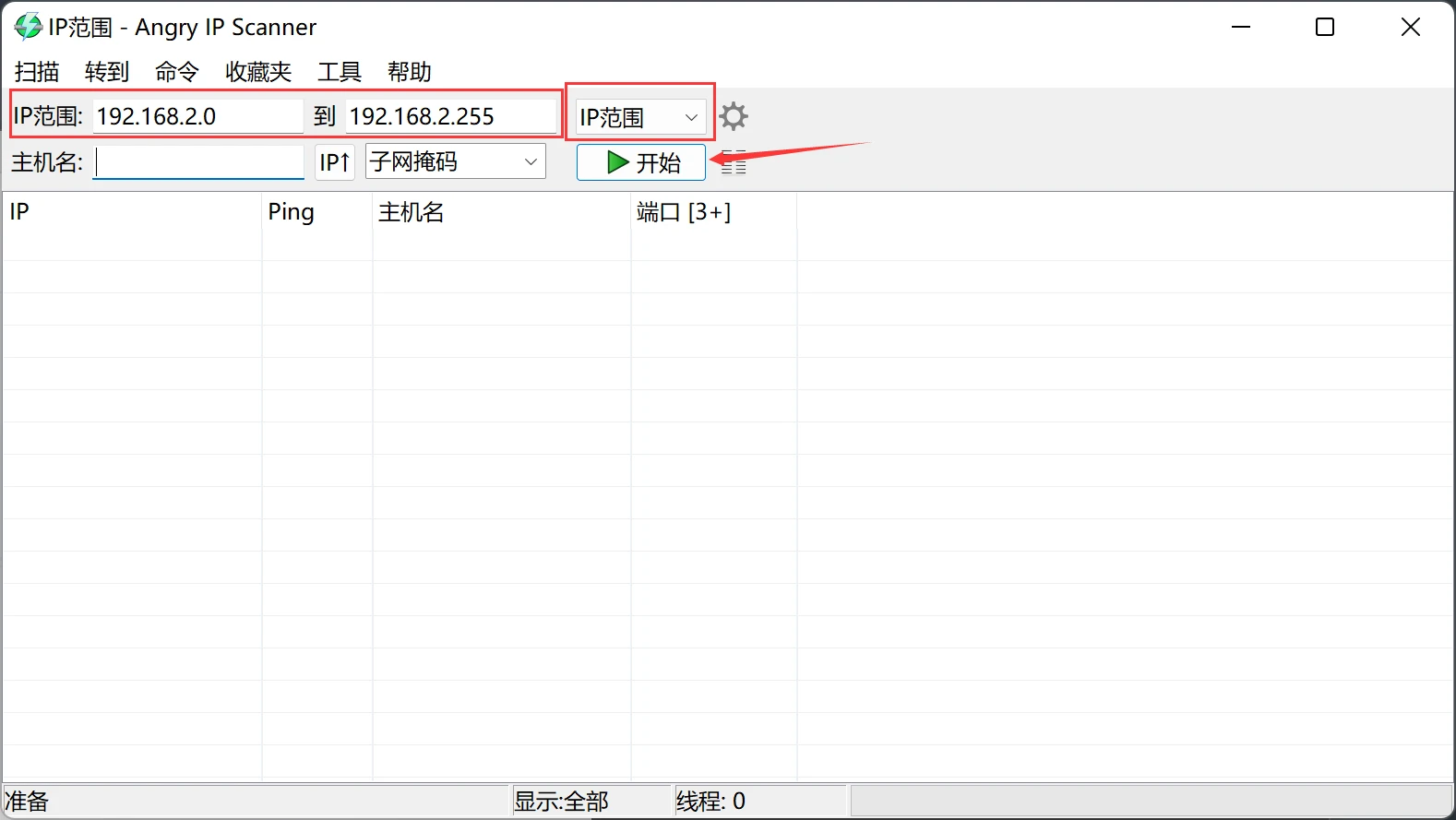Viewport: 1456px width, 820px height.
Task: Sort by the Ping column header
Action: (x=317, y=212)
